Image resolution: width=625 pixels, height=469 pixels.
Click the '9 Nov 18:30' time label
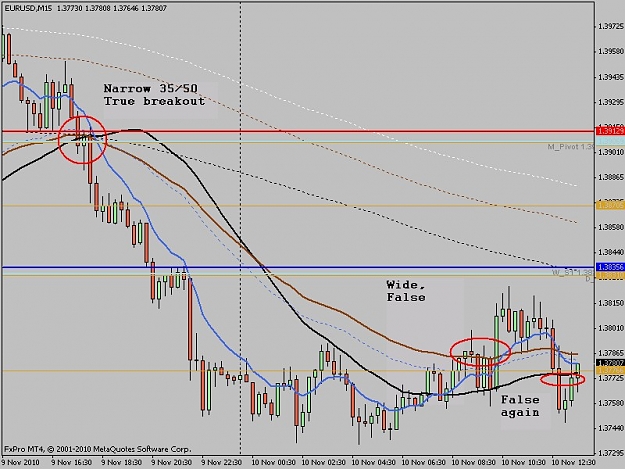tap(122, 462)
